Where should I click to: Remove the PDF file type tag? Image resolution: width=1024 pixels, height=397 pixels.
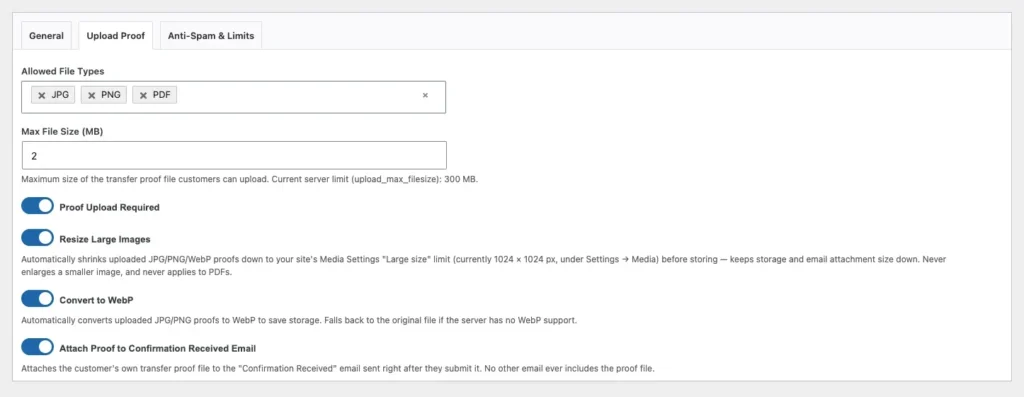click(x=143, y=95)
